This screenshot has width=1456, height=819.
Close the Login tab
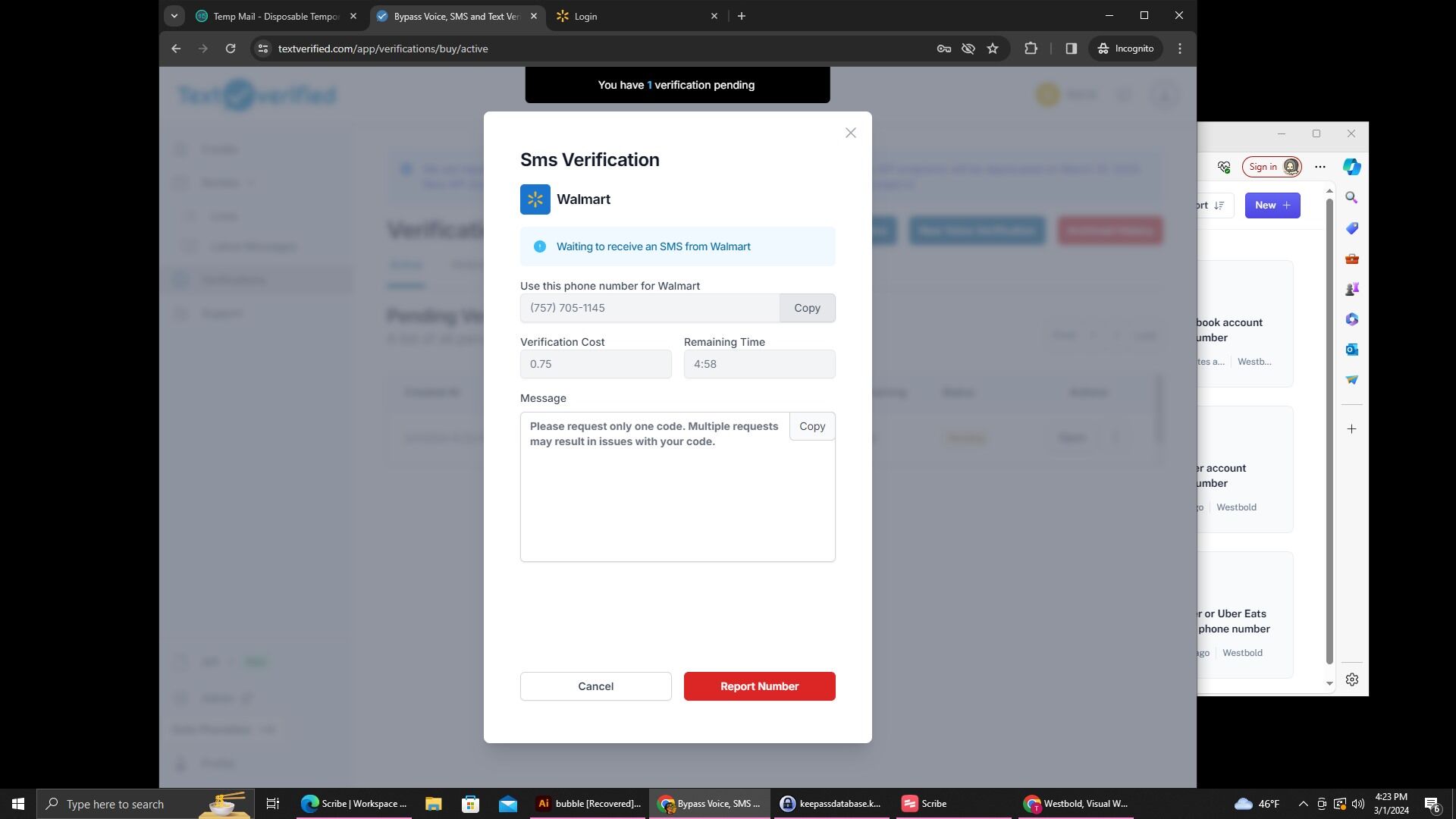point(714,16)
